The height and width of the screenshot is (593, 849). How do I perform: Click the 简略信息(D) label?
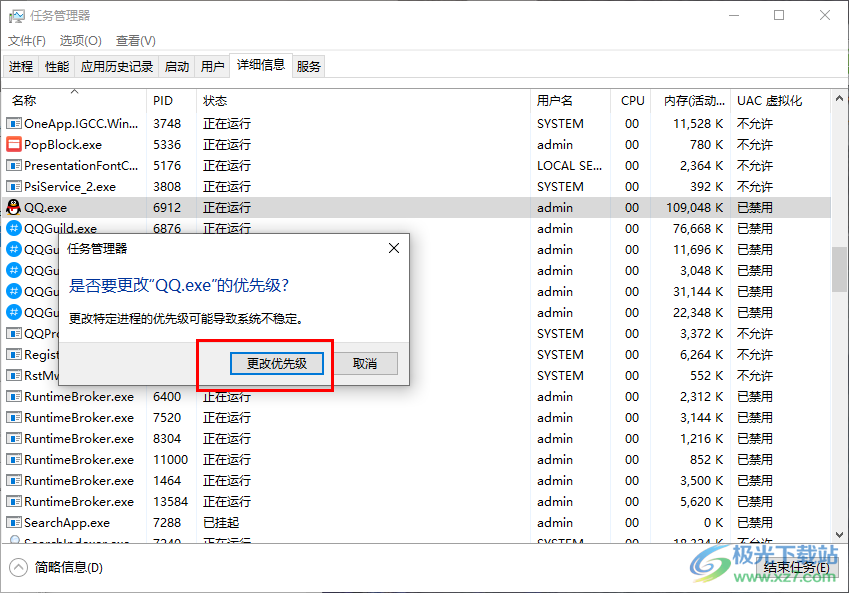[69, 568]
